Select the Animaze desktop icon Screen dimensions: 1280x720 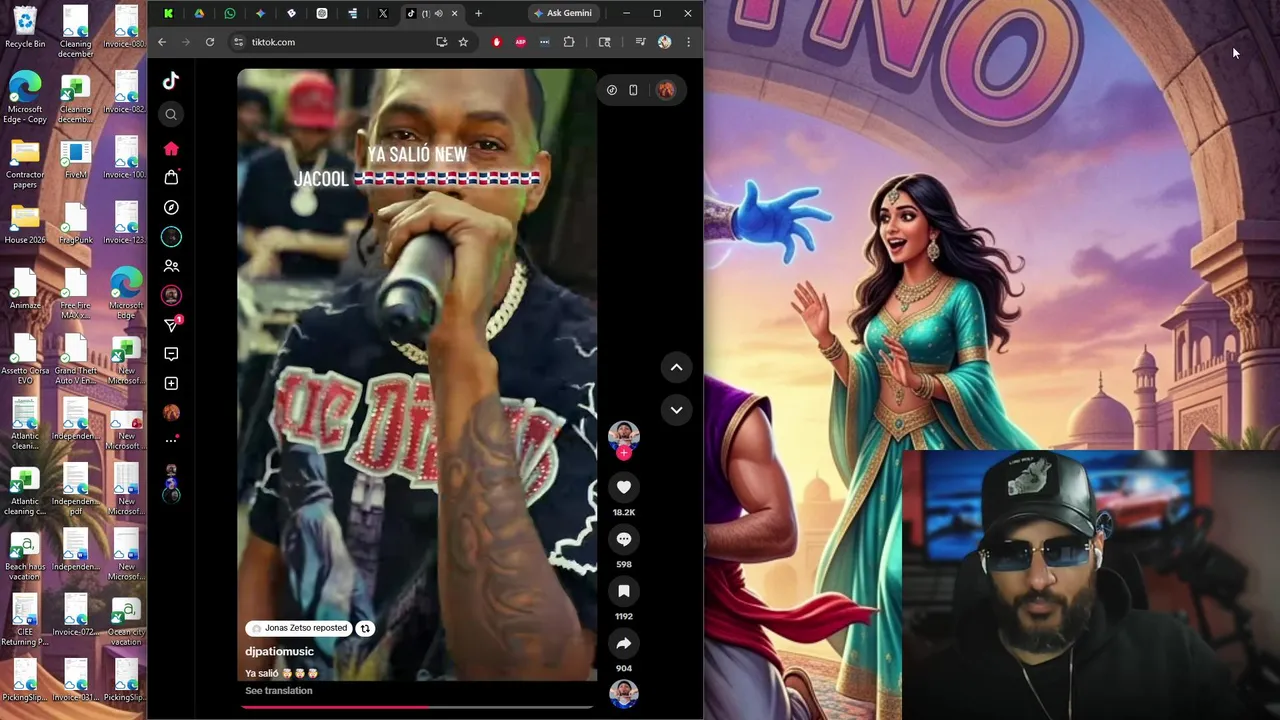coord(25,290)
